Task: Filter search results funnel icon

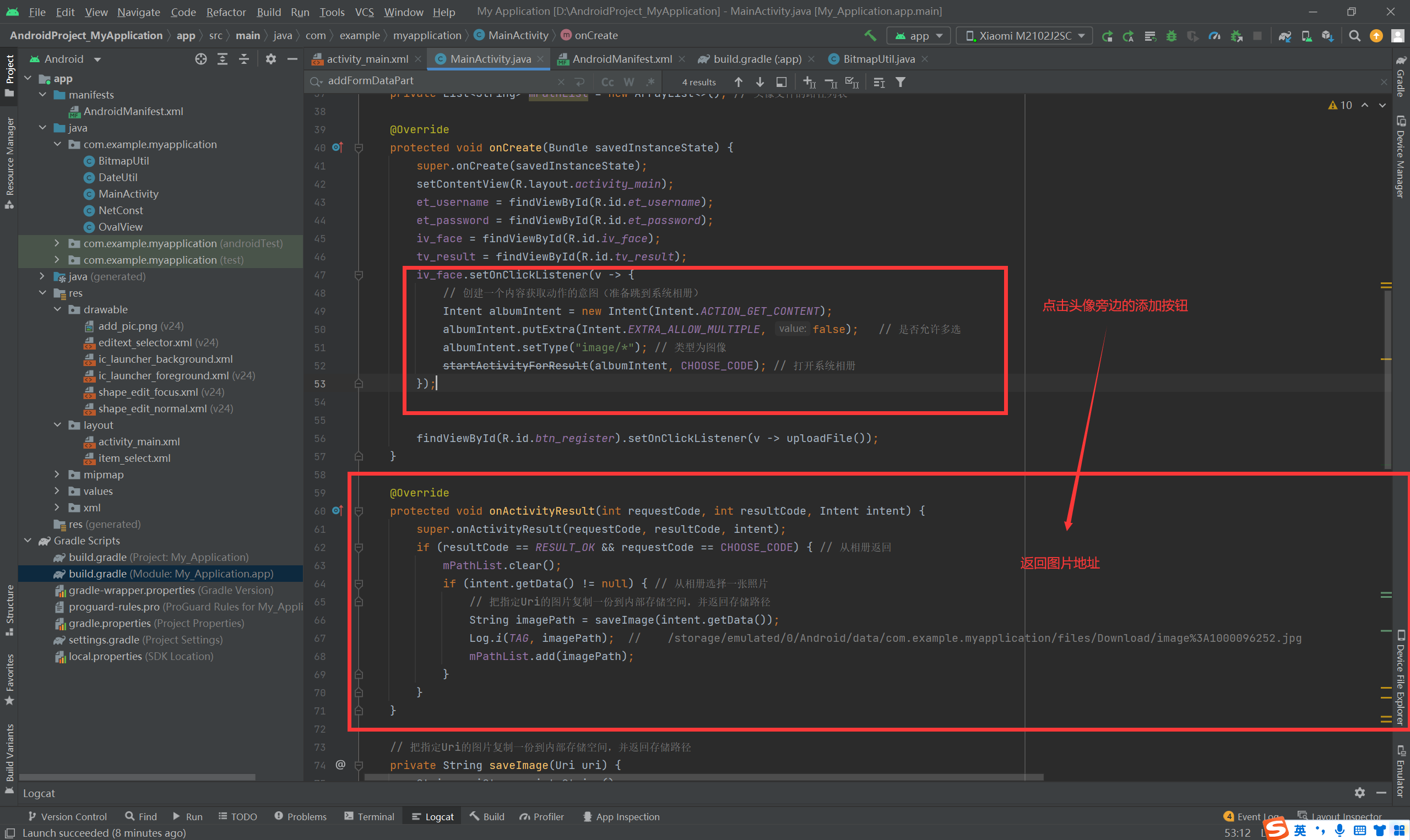Action: tap(901, 82)
